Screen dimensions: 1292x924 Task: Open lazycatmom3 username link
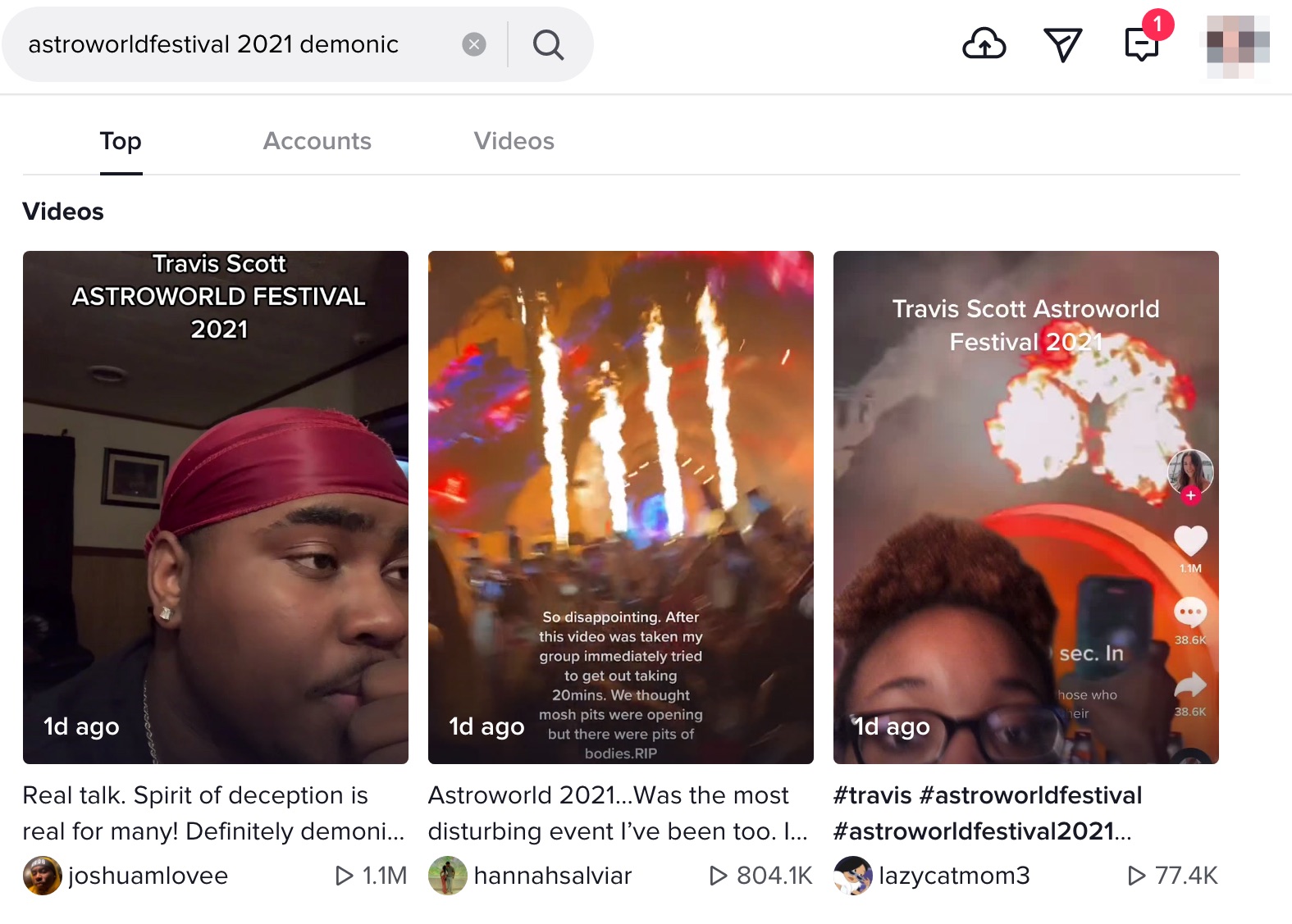coord(954,876)
